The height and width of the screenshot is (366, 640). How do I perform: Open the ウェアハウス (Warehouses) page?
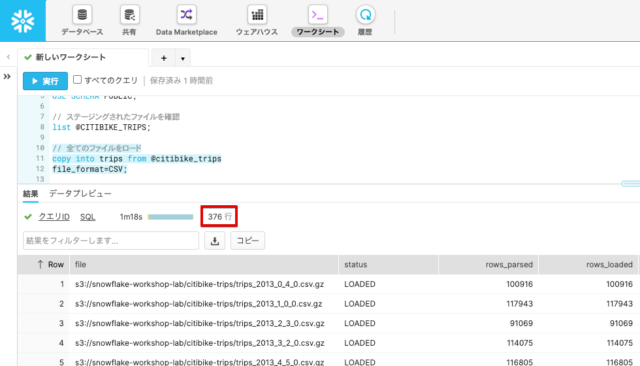[257, 20]
